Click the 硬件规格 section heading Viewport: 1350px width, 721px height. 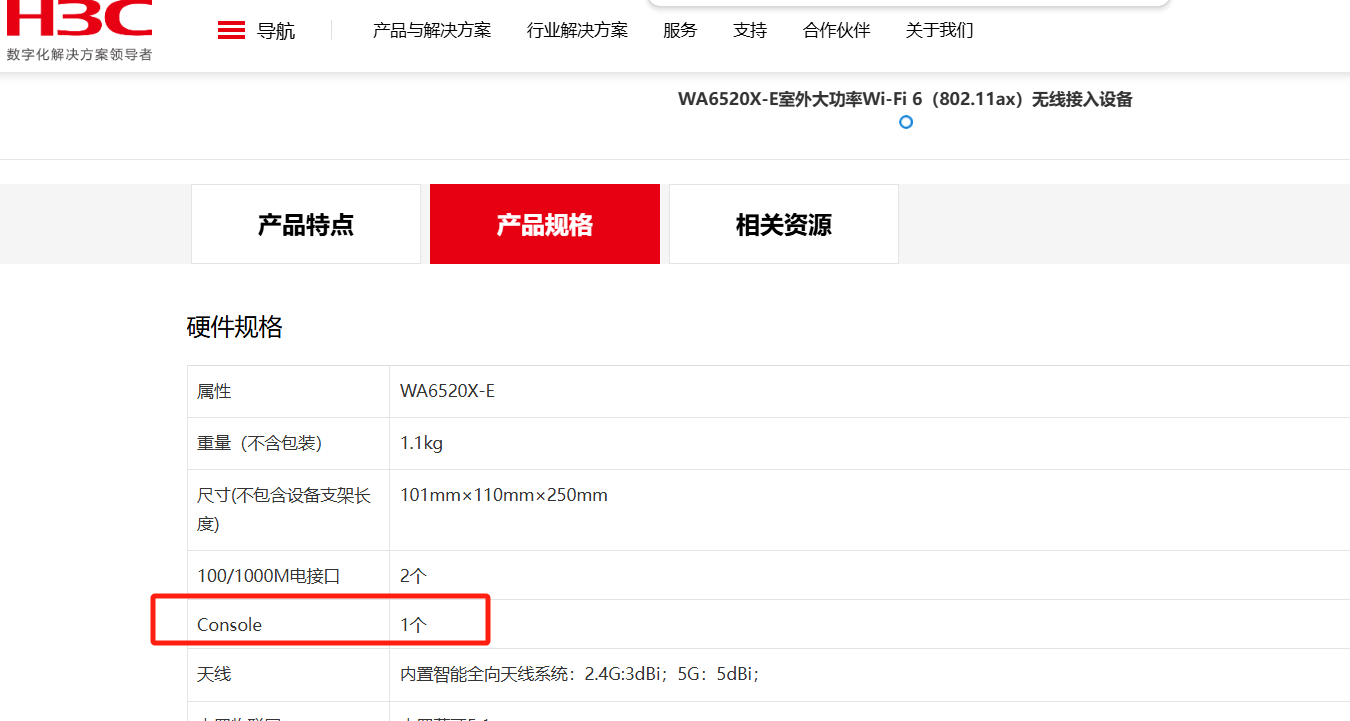point(235,327)
